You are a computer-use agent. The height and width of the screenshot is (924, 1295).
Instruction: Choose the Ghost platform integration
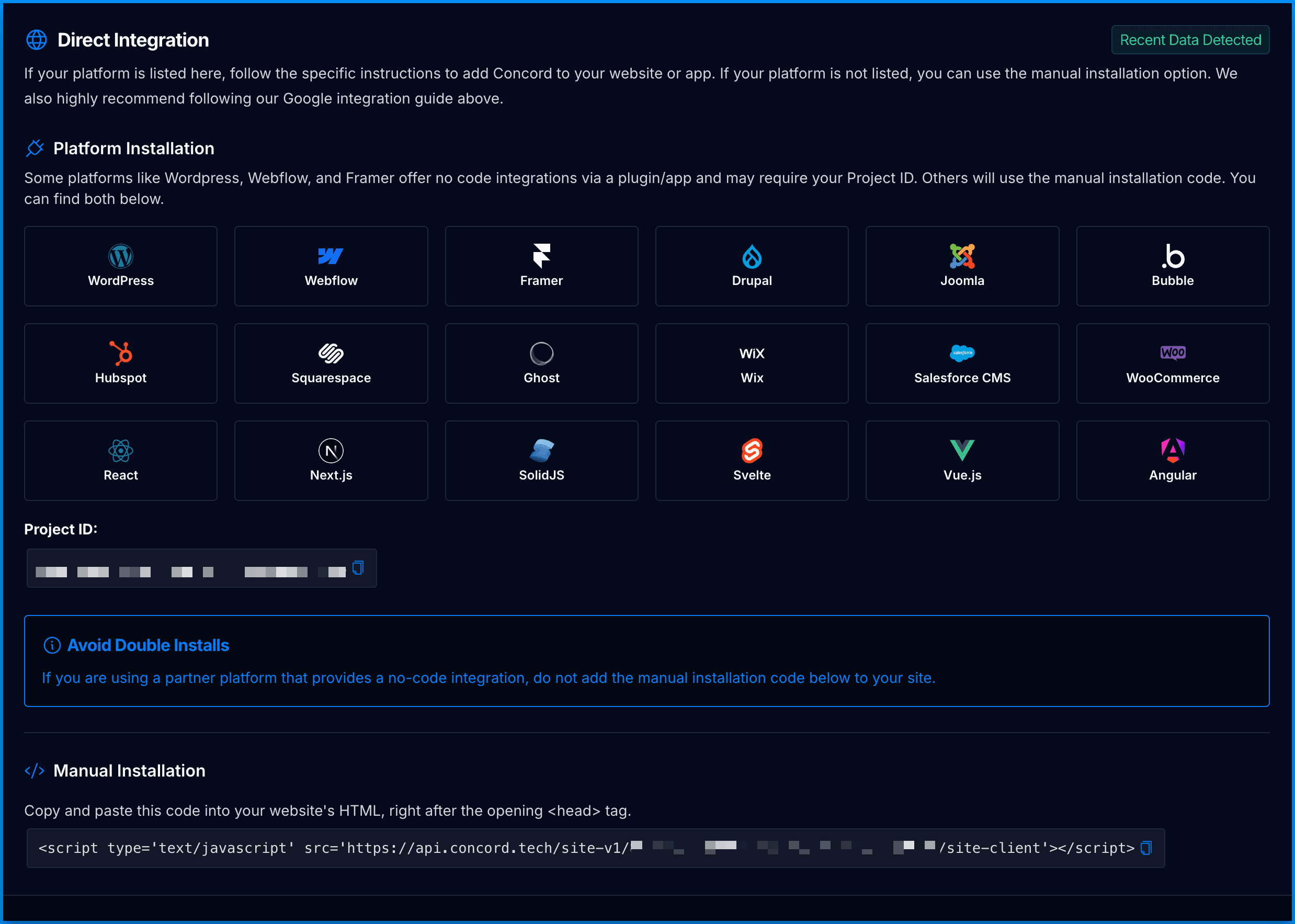(541, 363)
